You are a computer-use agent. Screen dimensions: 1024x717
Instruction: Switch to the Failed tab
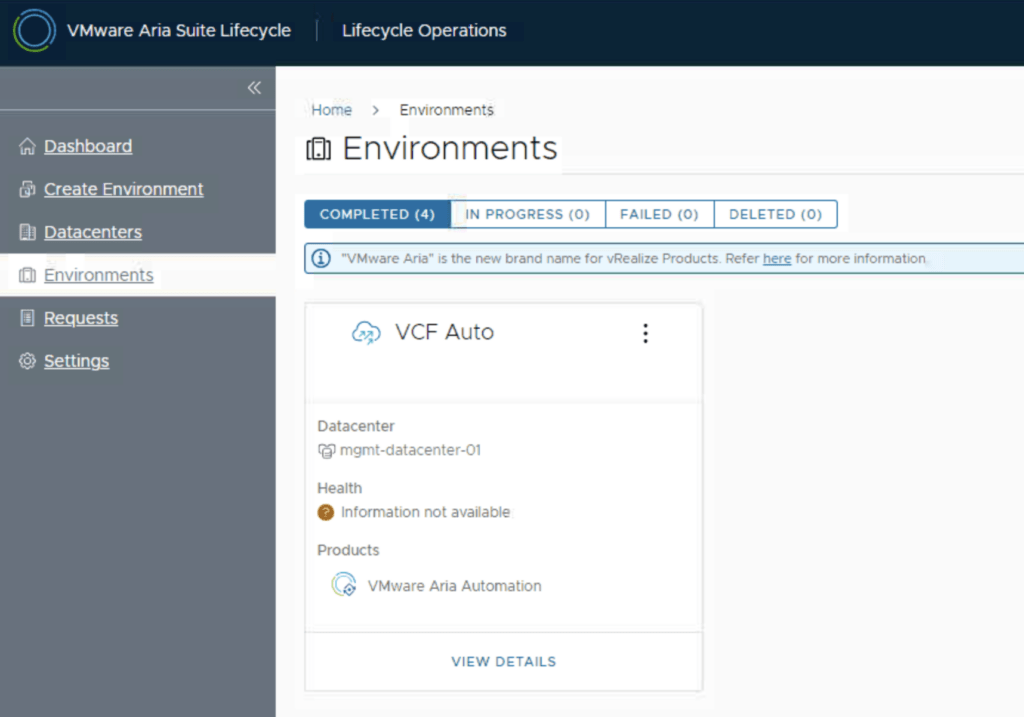tap(659, 215)
